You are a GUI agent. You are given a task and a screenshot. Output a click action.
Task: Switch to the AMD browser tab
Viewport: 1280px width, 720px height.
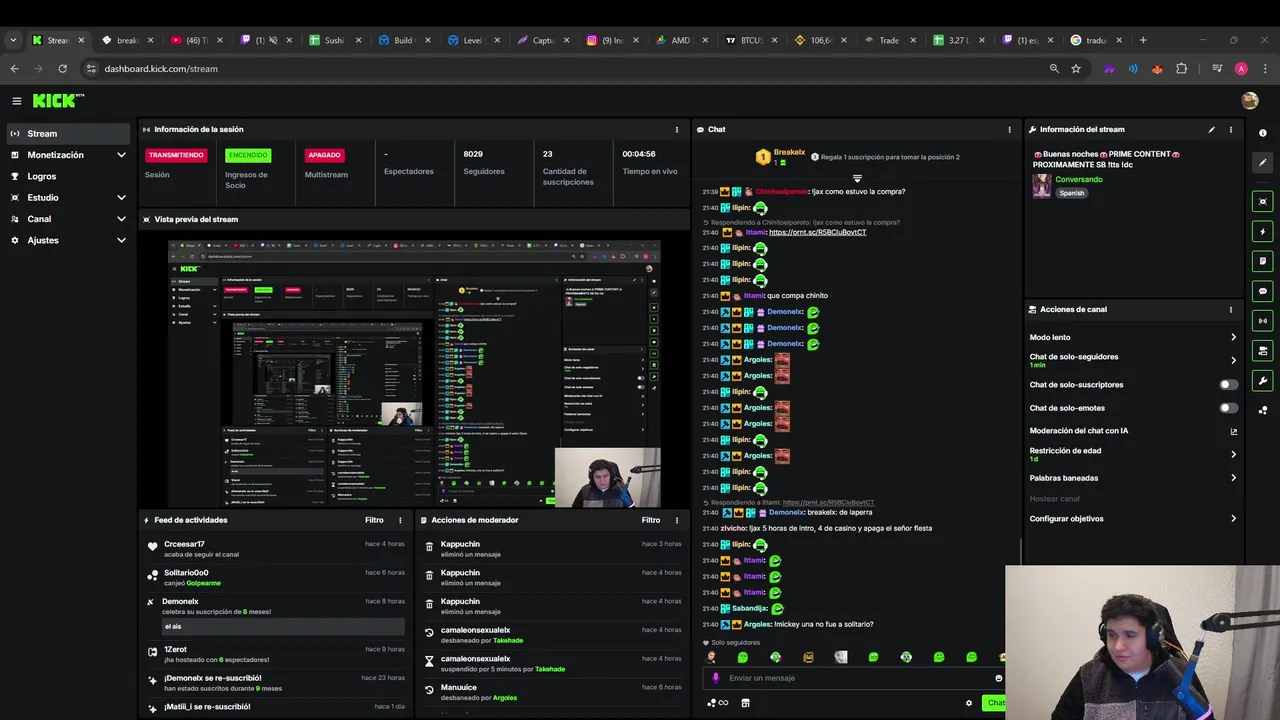coord(681,40)
